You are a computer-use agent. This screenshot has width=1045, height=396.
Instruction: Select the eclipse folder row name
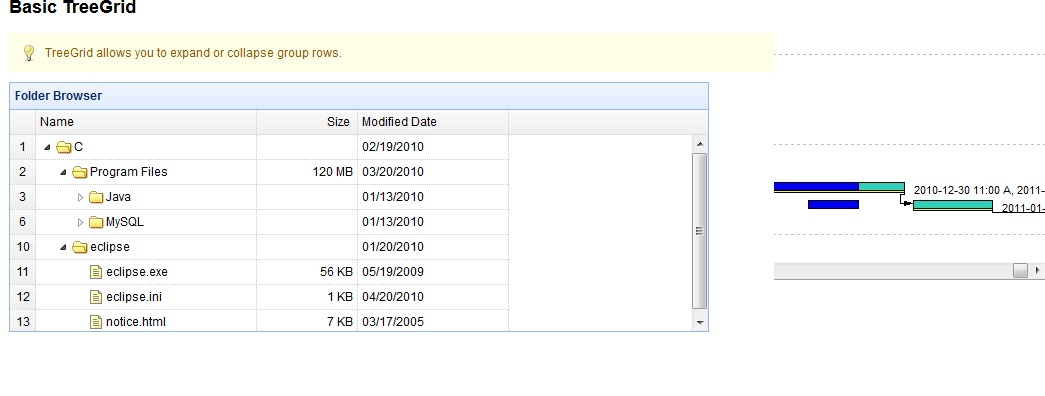[x=110, y=247]
